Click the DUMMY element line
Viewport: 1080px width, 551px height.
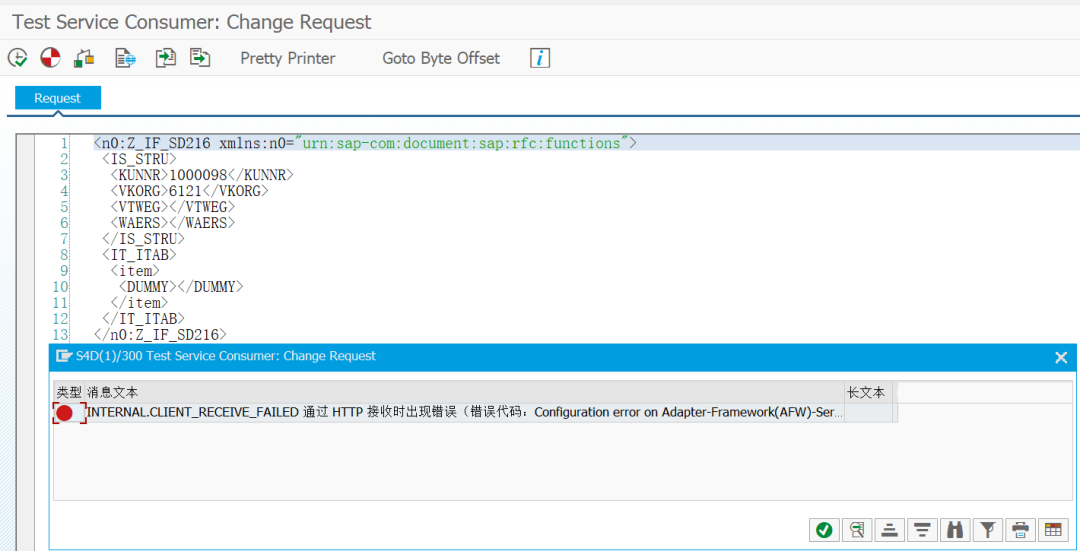point(181,287)
